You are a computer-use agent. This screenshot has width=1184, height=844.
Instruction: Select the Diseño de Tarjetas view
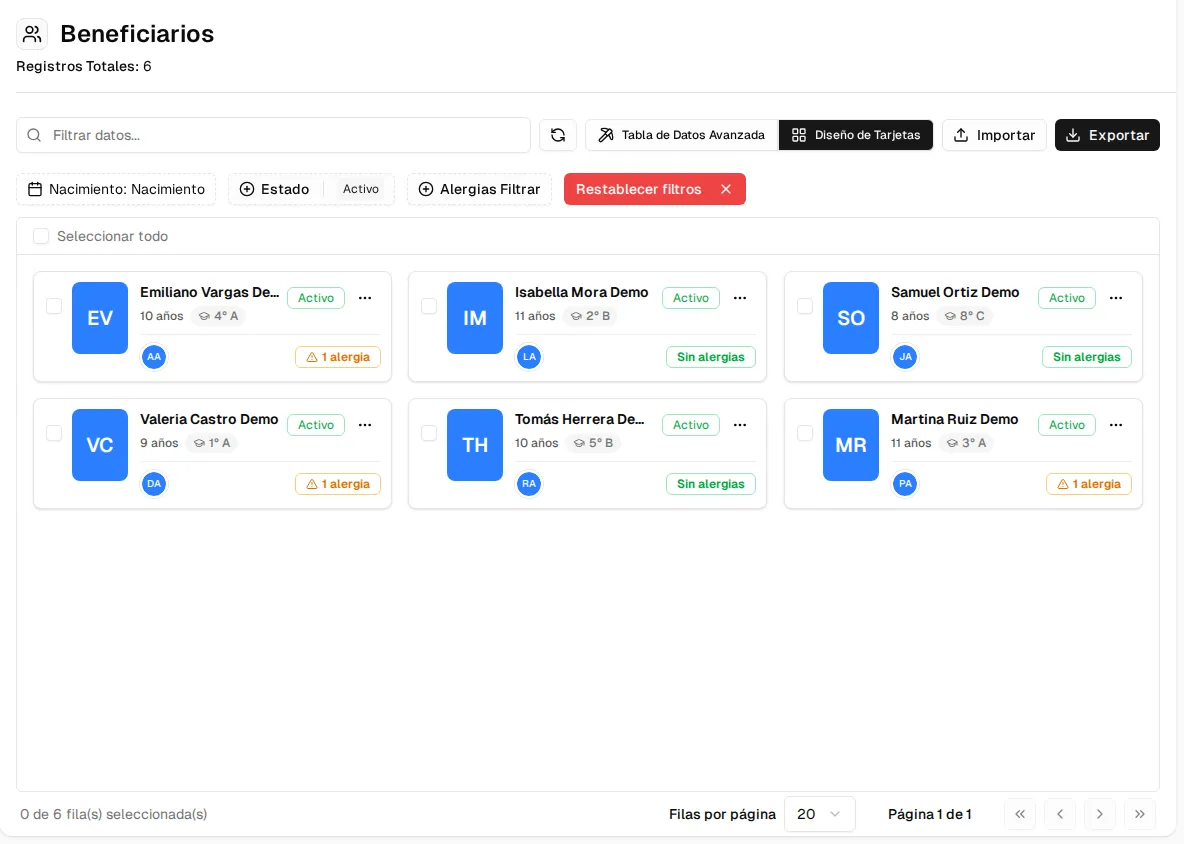coord(856,135)
